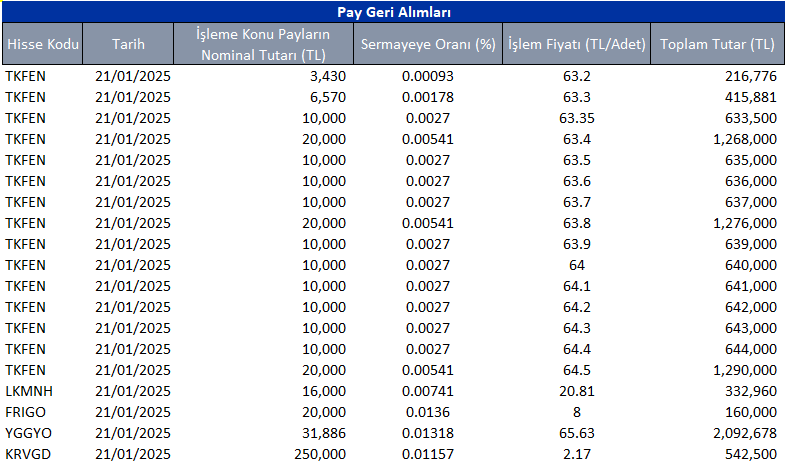Click the KRVGD price cell 2.17
The image size is (786, 466).
(577, 454)
